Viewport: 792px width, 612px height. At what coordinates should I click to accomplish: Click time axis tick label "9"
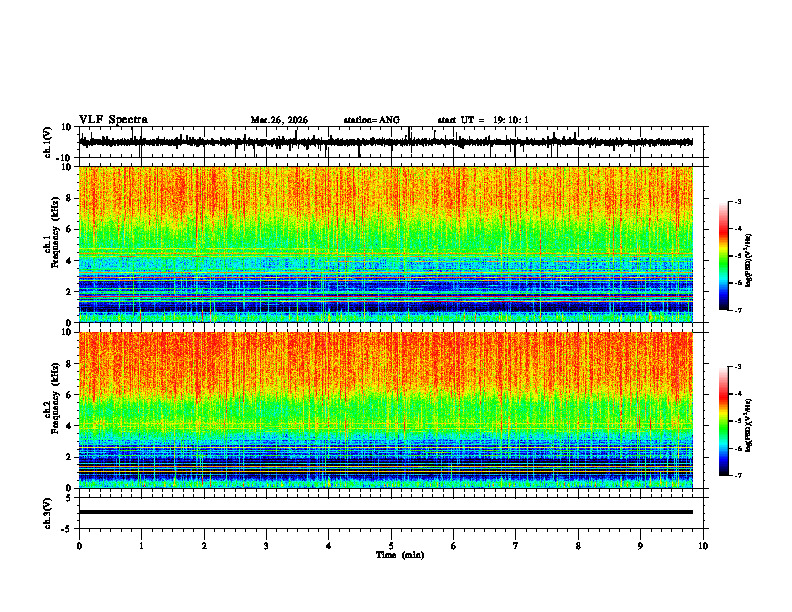tap(640, 546)
